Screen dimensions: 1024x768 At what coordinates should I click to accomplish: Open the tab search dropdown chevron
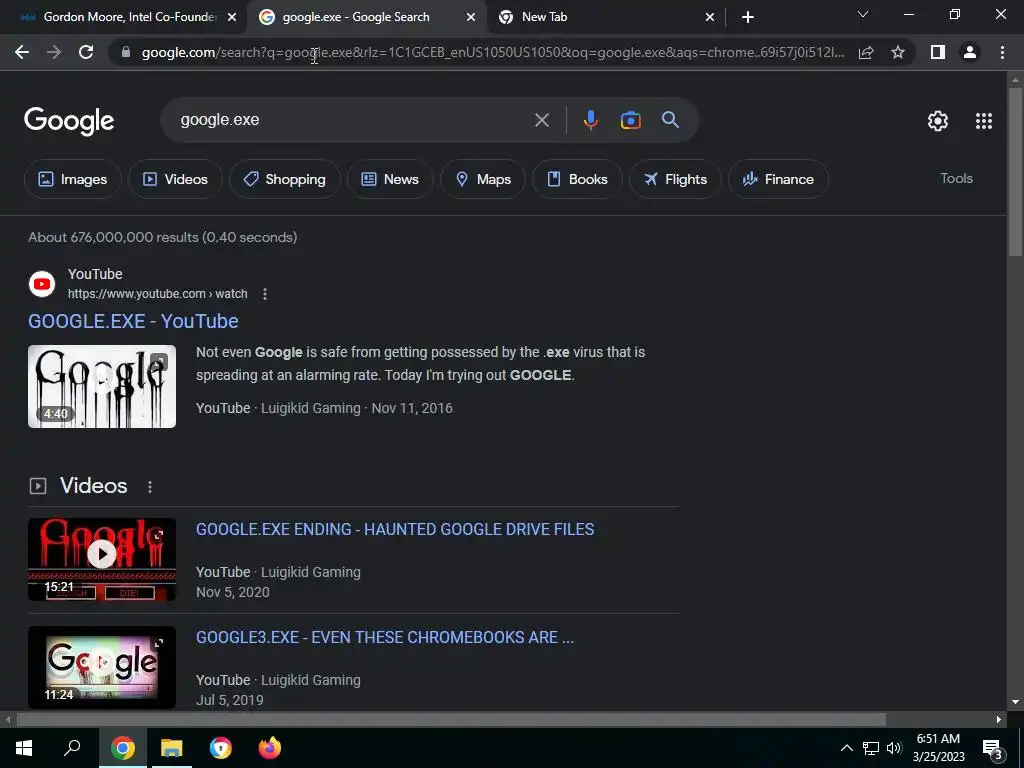pos(863,14)
